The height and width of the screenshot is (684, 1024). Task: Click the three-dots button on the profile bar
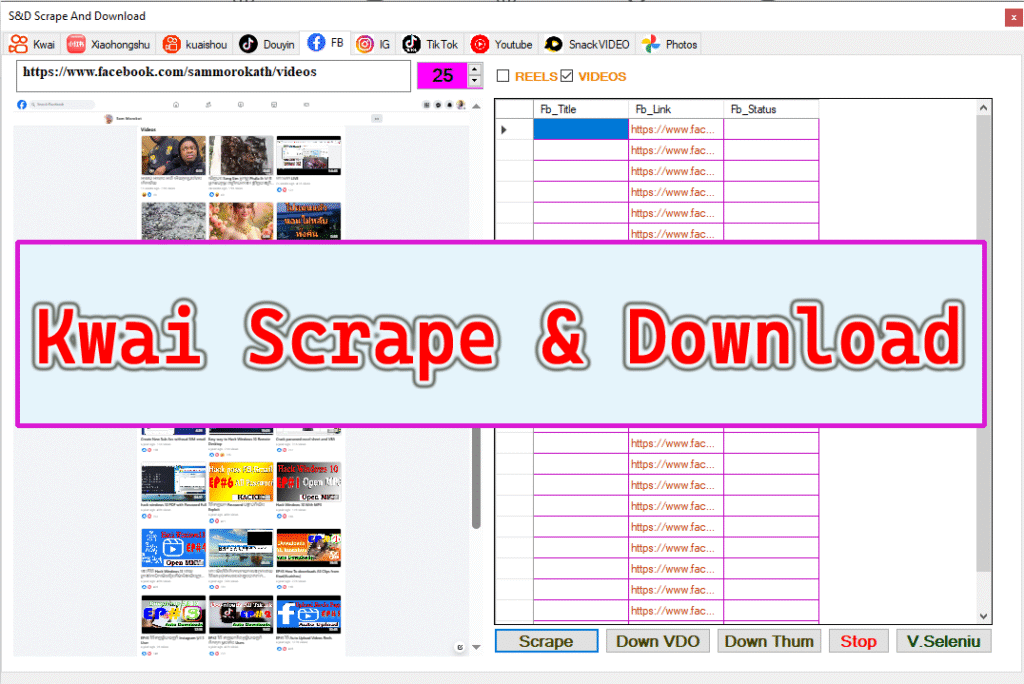tap(377, 118)
